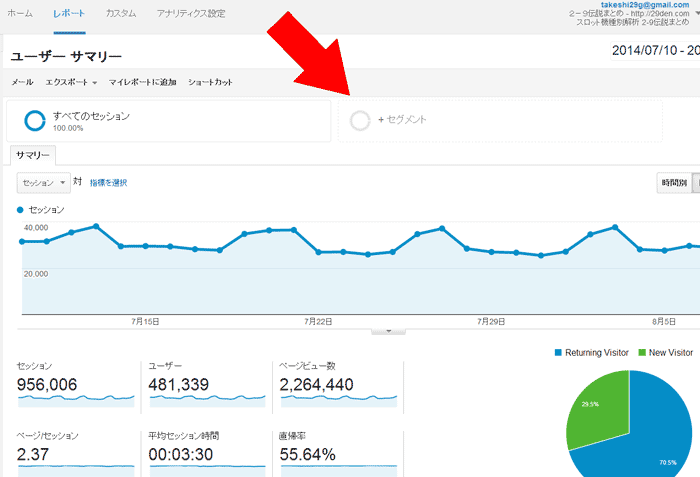Click the empty segment circle icon
Viewport: 700px width, 477px height.
click(x=361, y=120)
